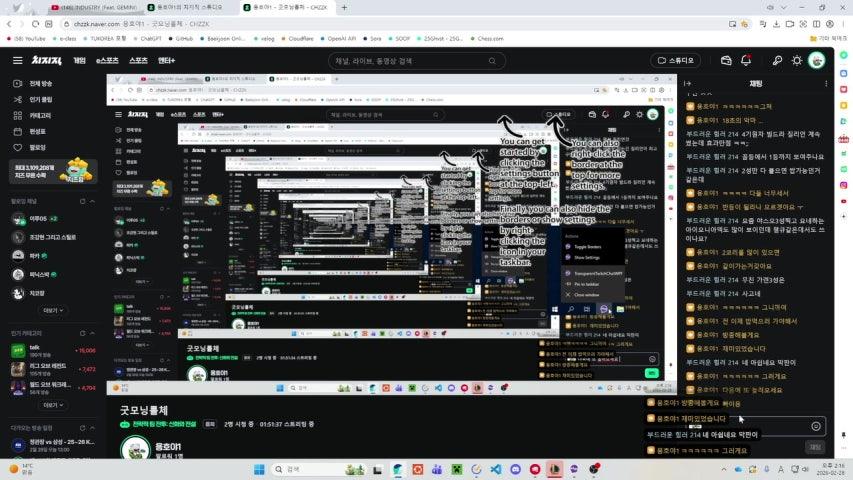This screenshot has width=853, height=480.
Task: Collapse the popular categories section
Action: [92, 333]
